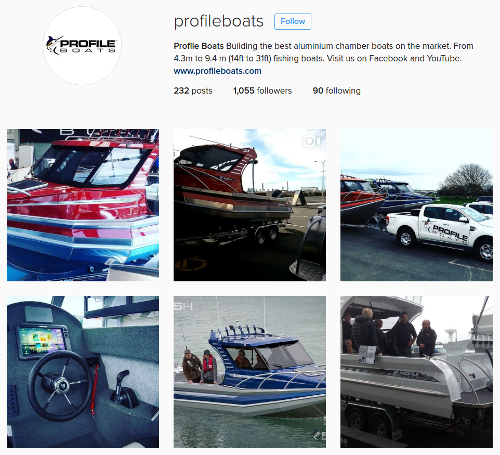Open the 90 following list
The image size is (500, 455).
click(x=336, y=91)
